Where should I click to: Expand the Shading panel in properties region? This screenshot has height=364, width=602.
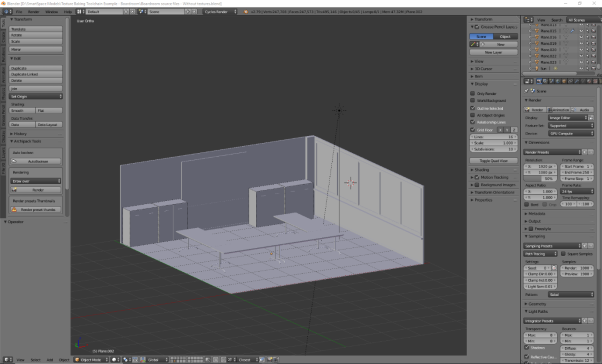click(x=481, y=170)
